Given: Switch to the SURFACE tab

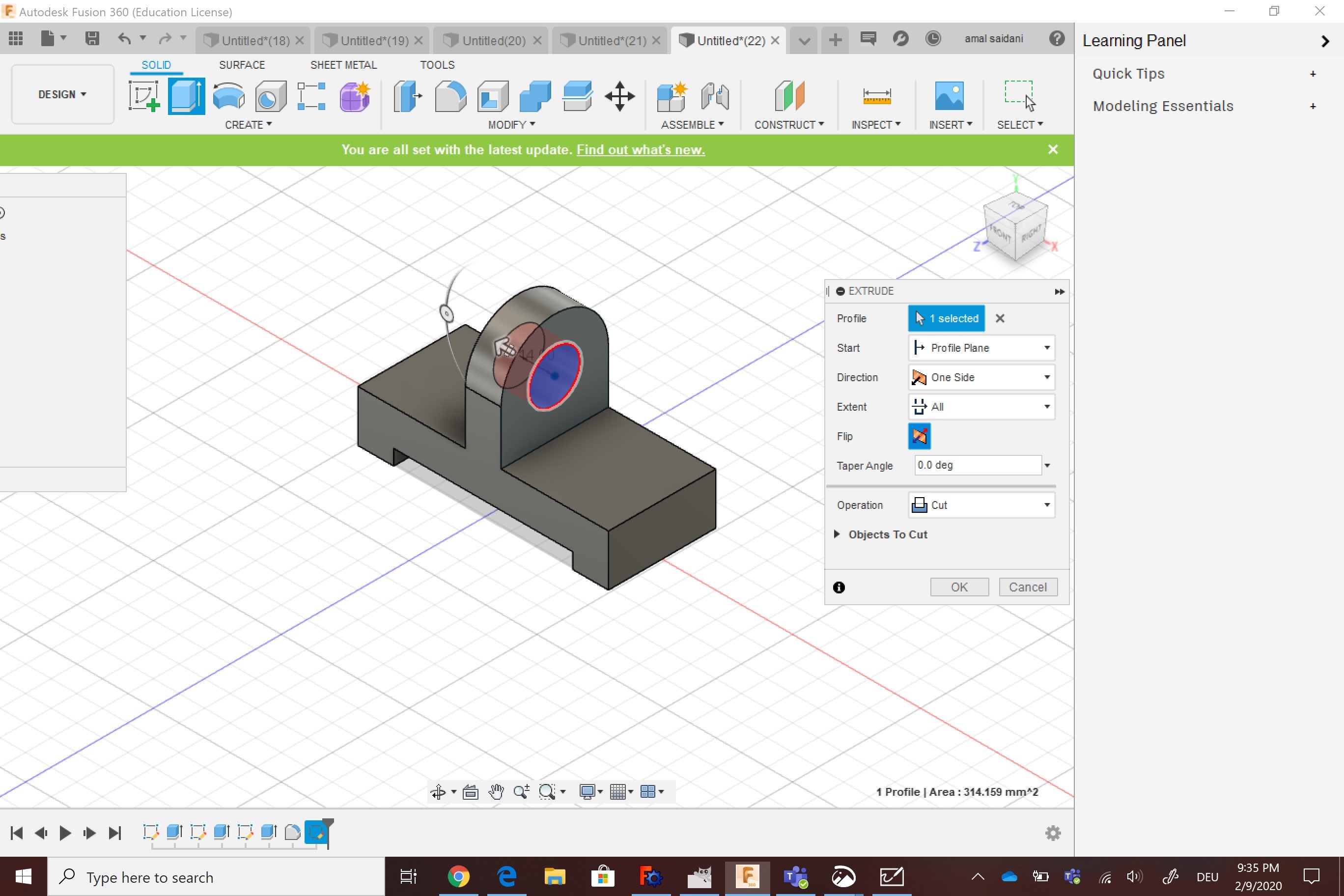Looking at the screenshot, I should (x=242, y=64).
